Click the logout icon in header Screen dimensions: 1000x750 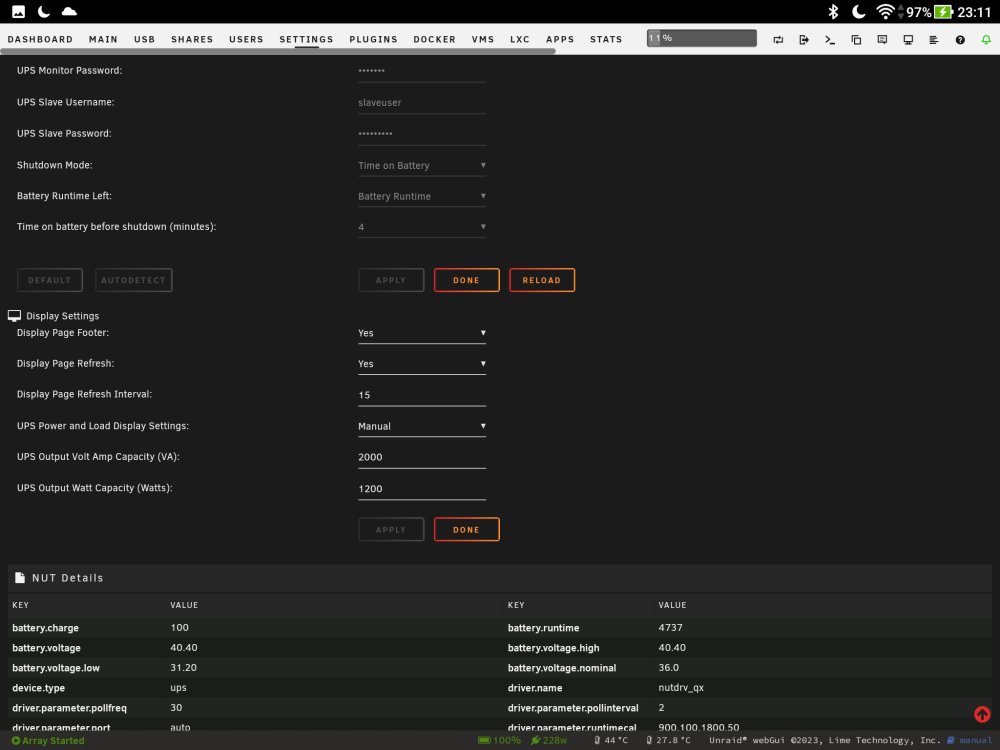tap(804, 40)
